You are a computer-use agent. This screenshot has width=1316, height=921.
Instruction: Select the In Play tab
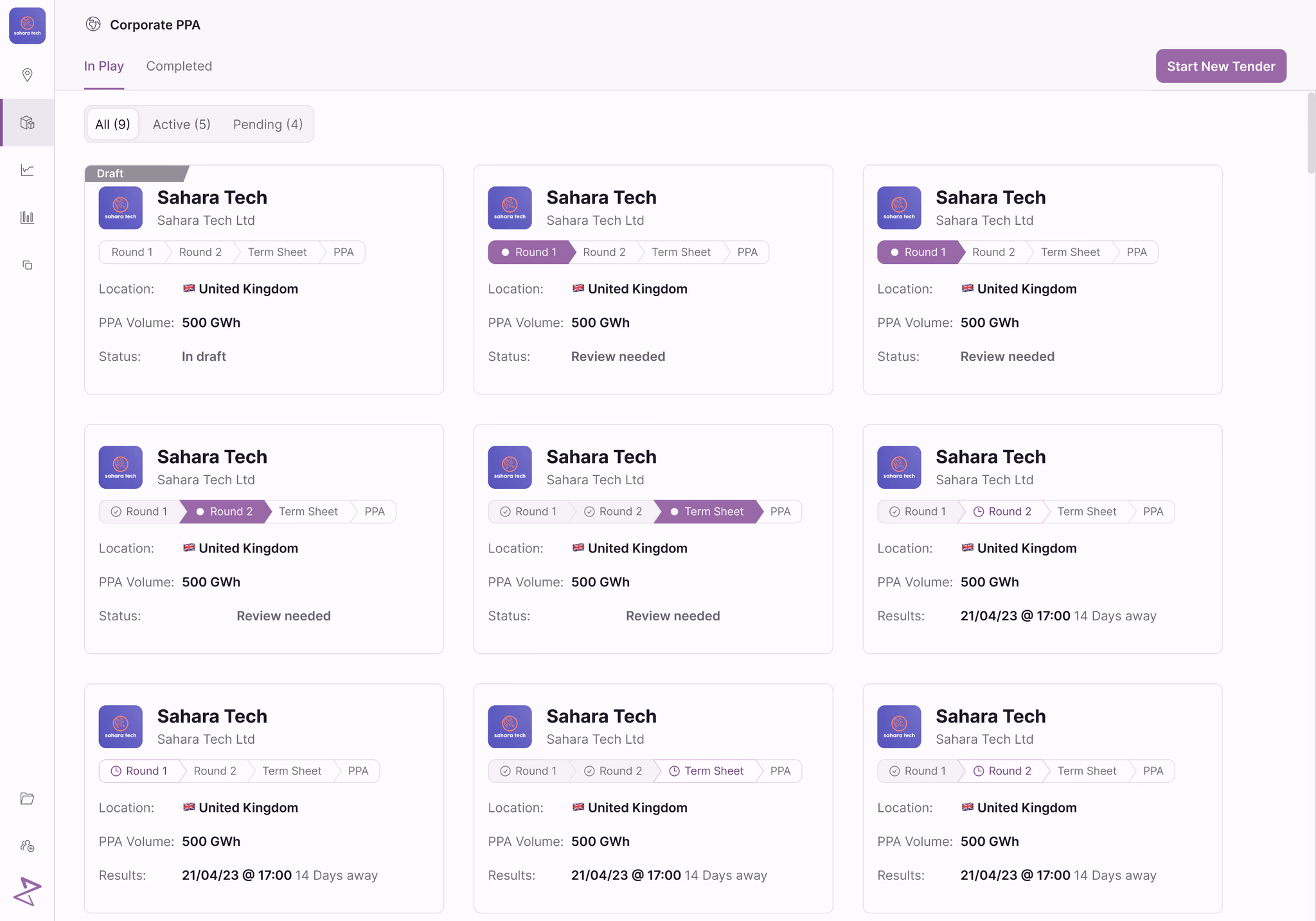click(x=104, y=66)
